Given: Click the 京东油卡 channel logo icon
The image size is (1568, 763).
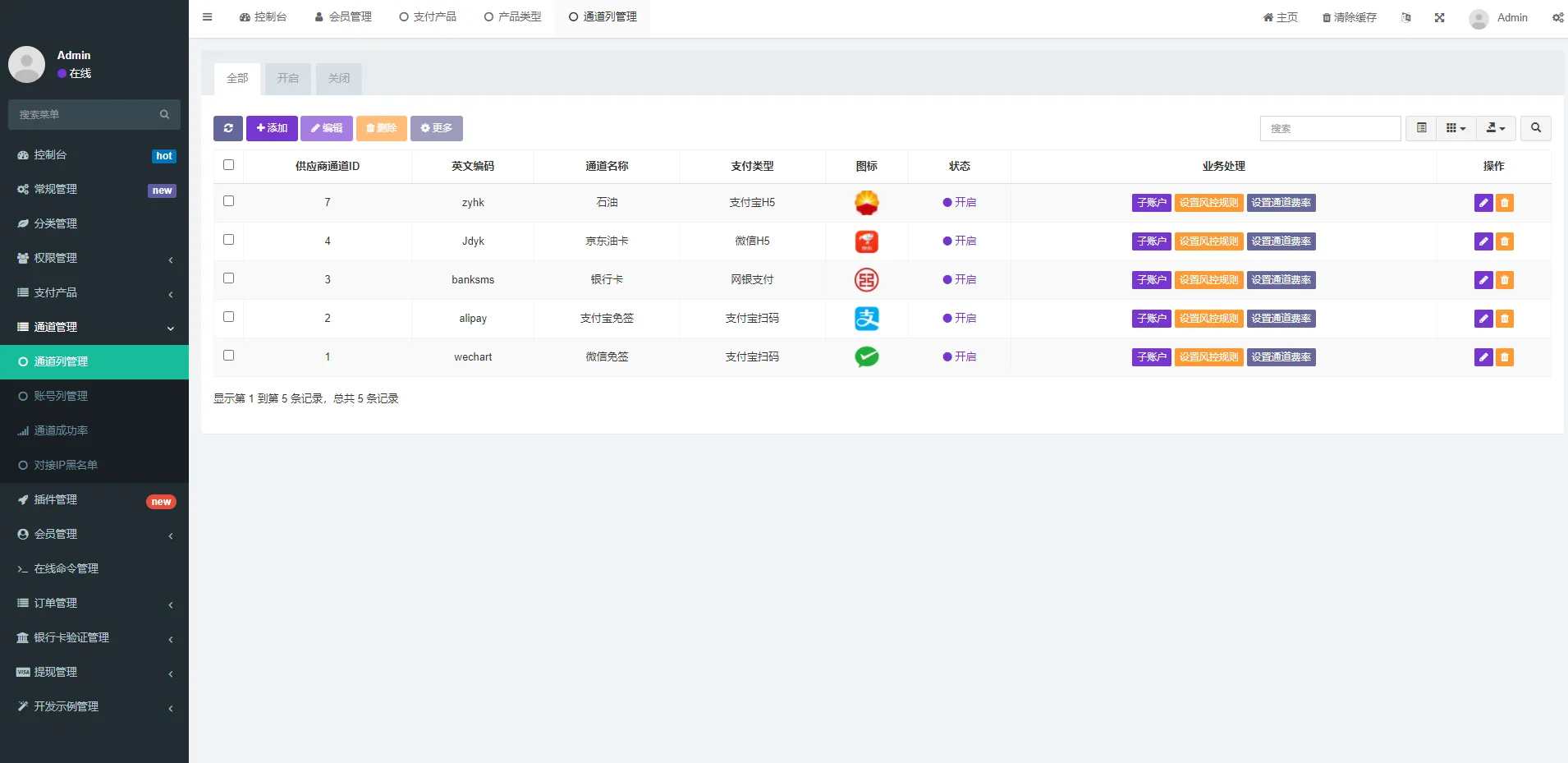Looking at the screenshot, I should 867,241.
